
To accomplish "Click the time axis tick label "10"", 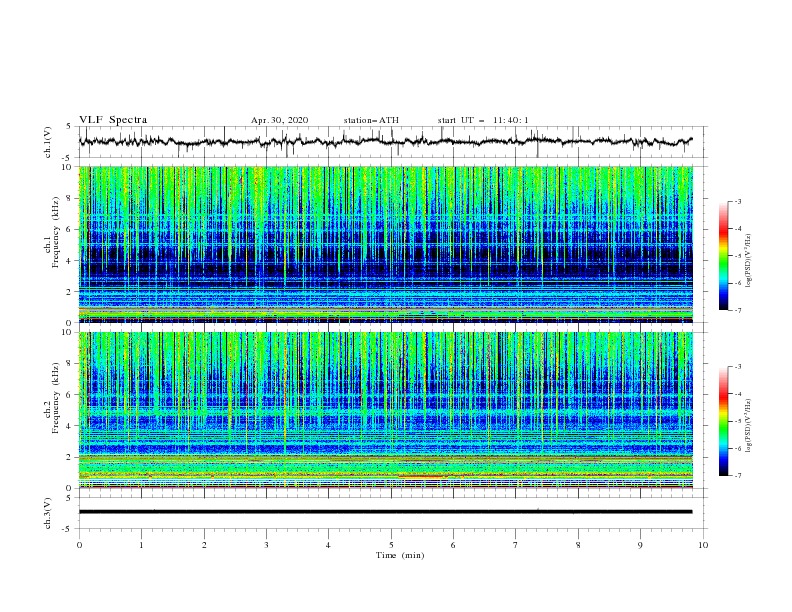I will point(703,545).
